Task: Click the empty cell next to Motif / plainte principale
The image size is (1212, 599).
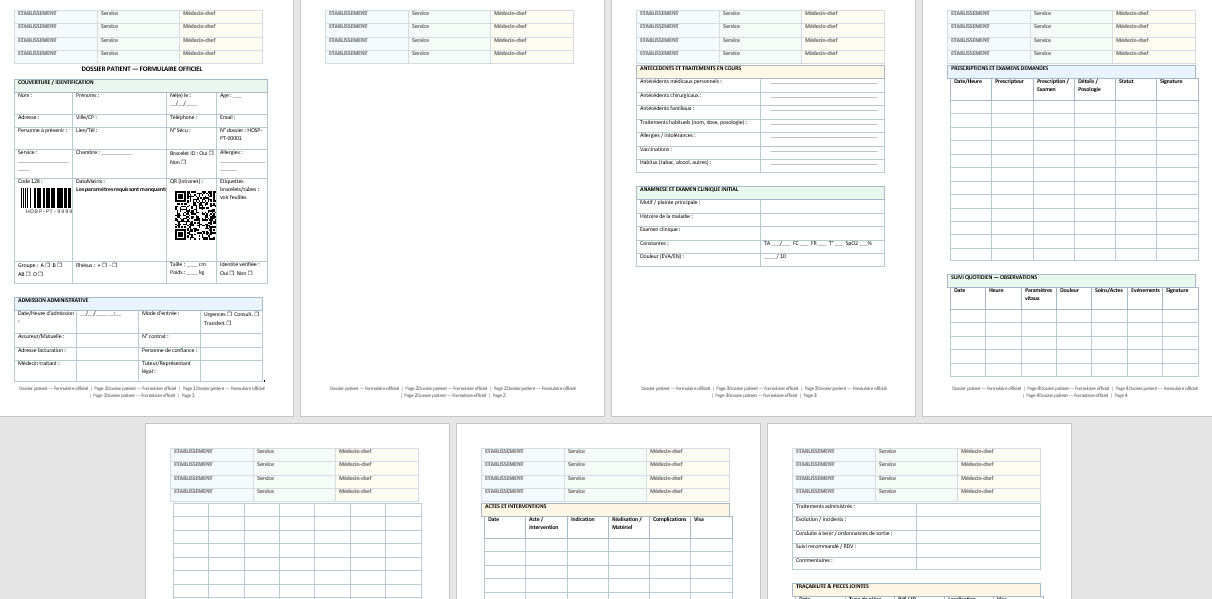Action: (x=821, y=206)
